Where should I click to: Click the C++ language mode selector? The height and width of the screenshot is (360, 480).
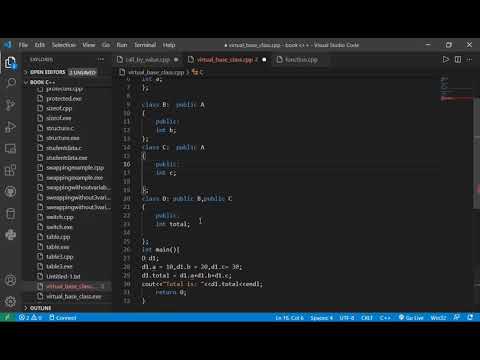[x=385, y=317]
